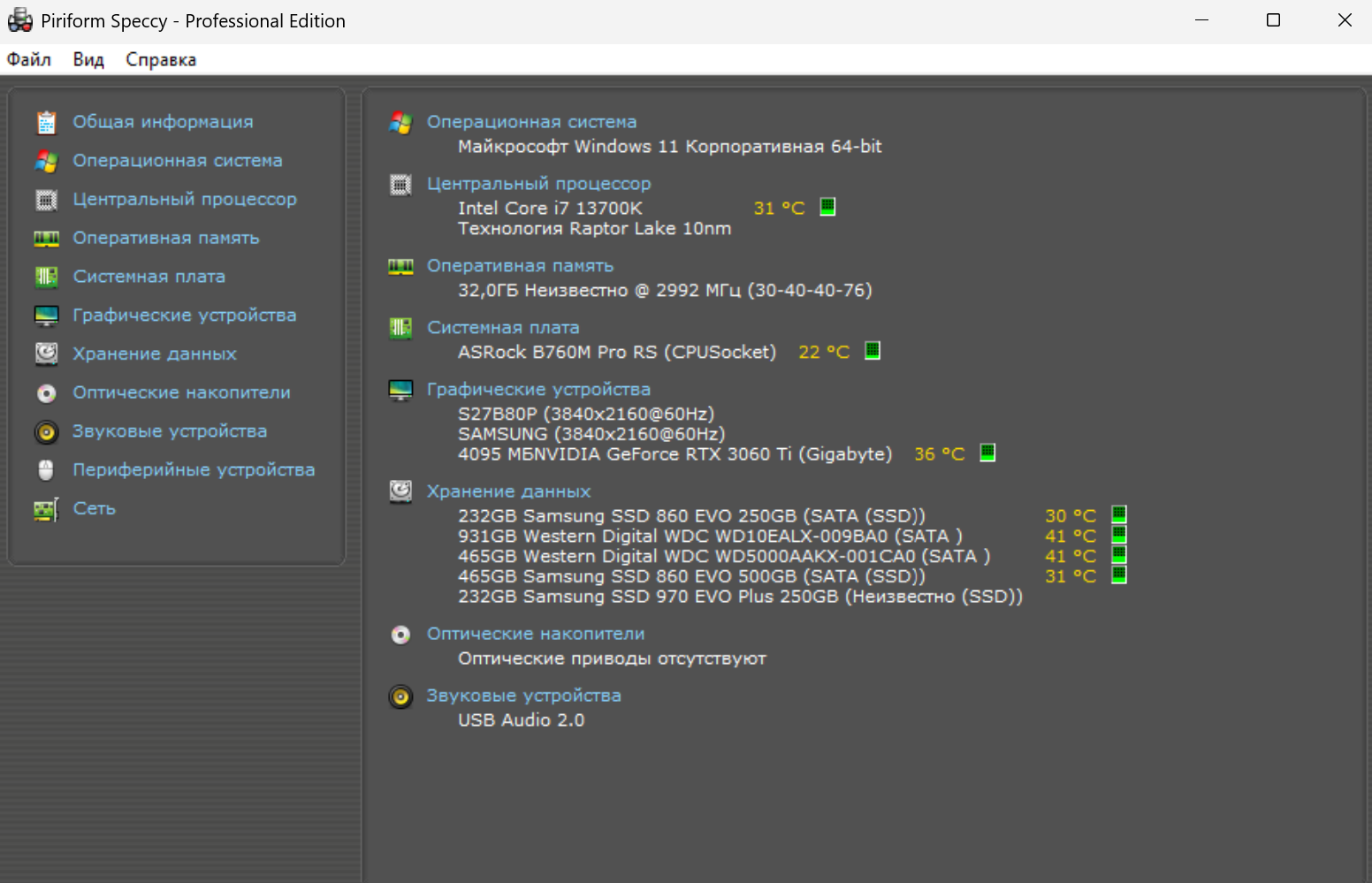Go to Графические устройства in sidebar
The image size is (1372, 883).
coord(184,316)
